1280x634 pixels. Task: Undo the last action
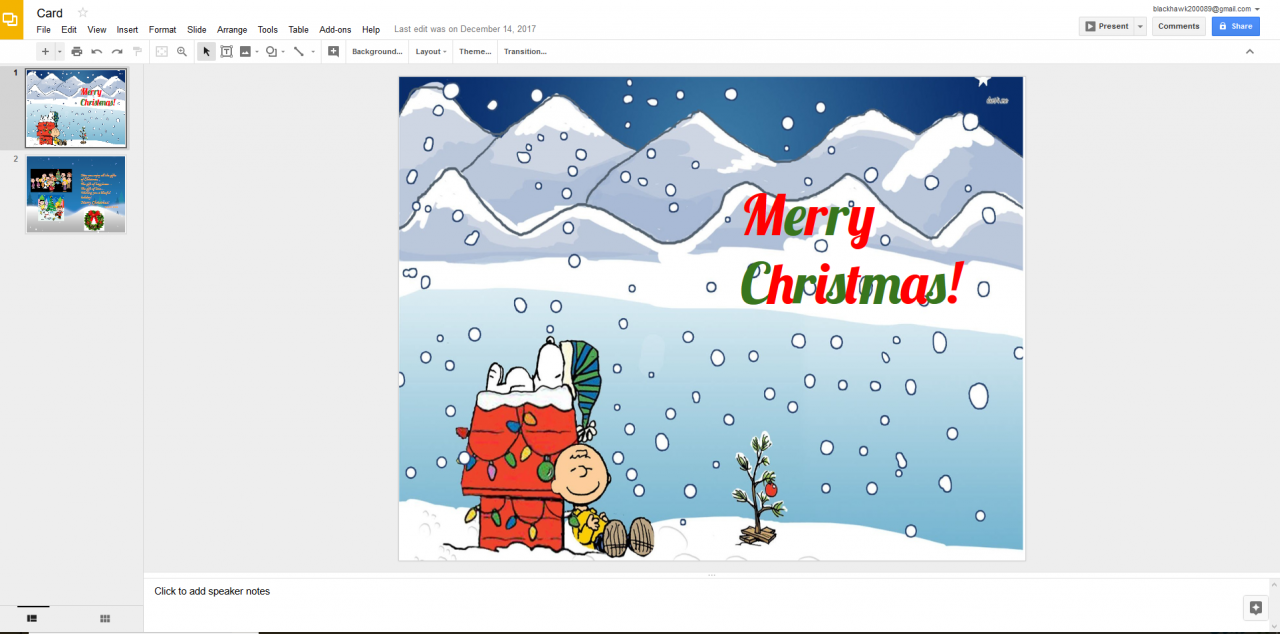97,51
